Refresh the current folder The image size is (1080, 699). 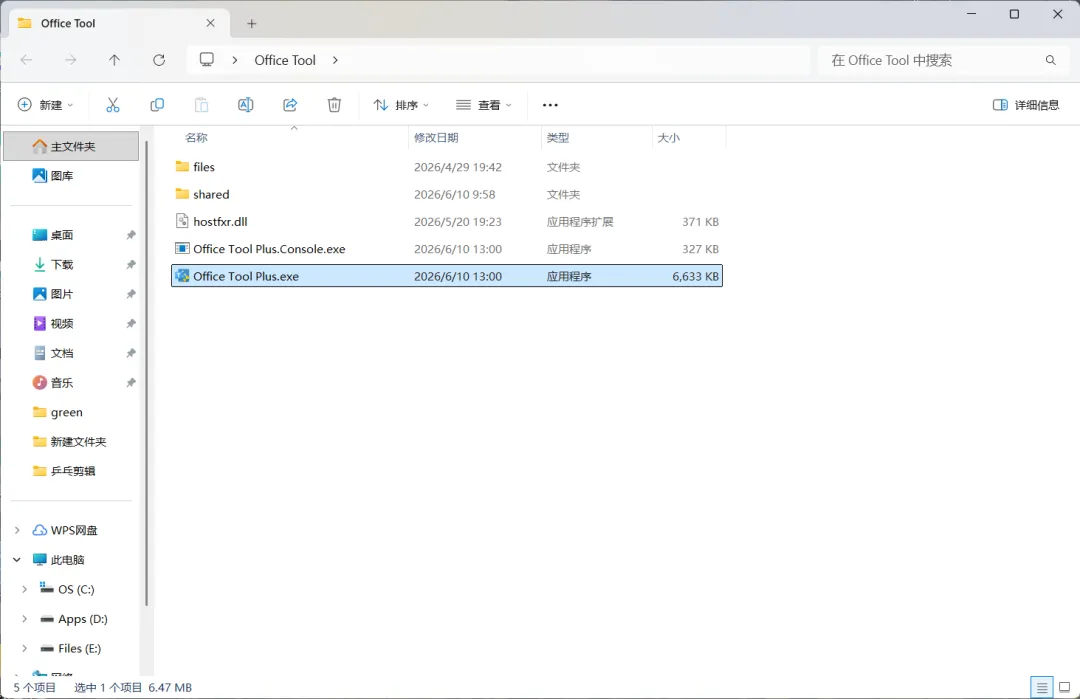click(x=159, y=60)
